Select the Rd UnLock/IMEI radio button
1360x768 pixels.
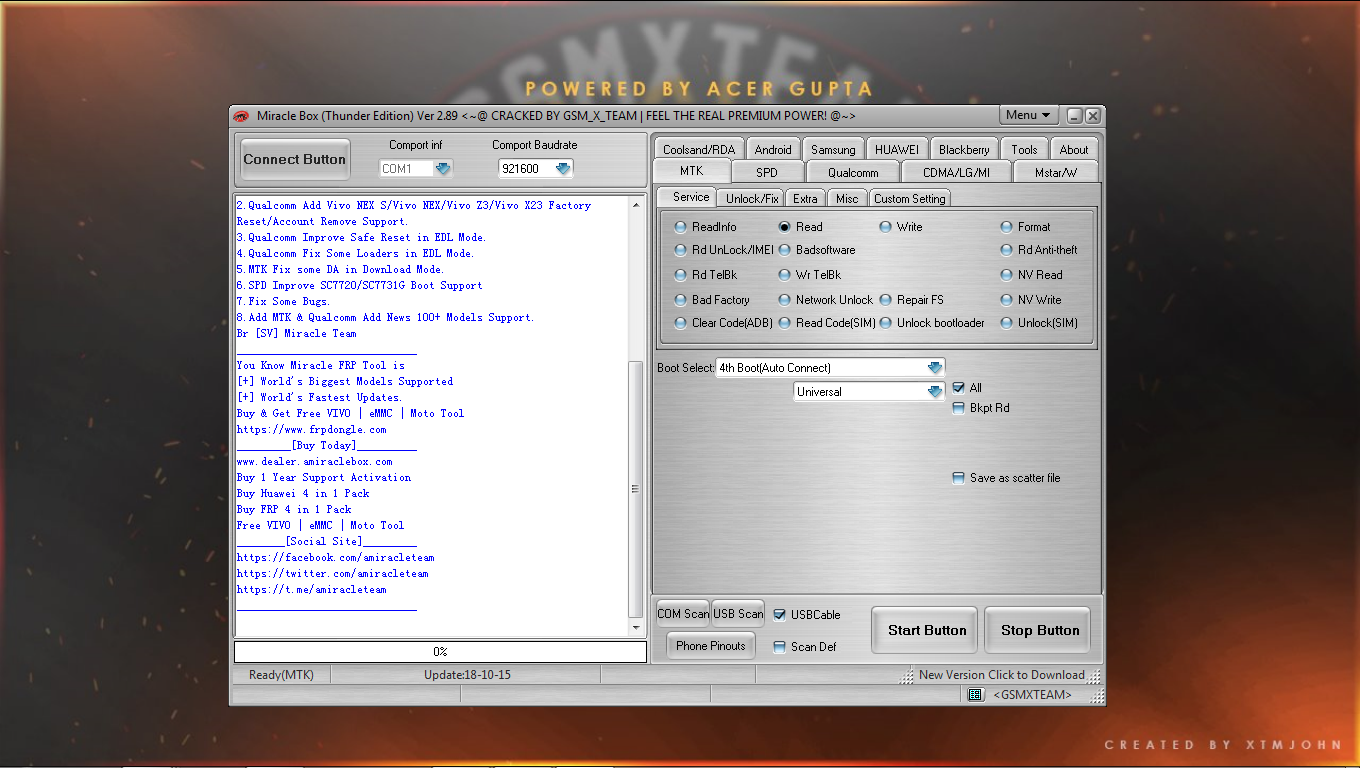tap(681, 250)
